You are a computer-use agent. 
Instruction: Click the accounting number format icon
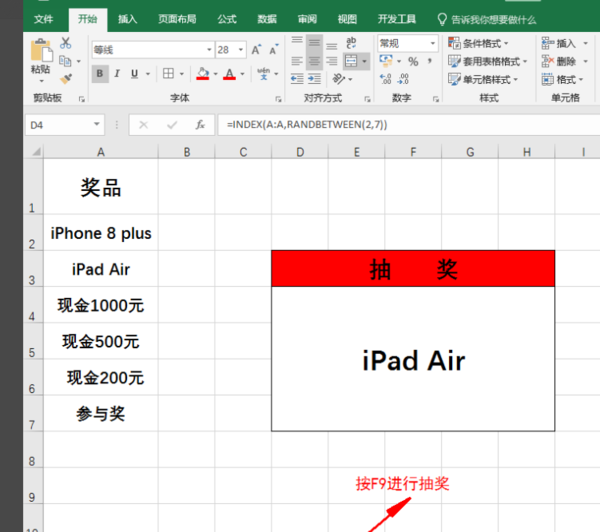pyautogui.click(x=386, y=61)
